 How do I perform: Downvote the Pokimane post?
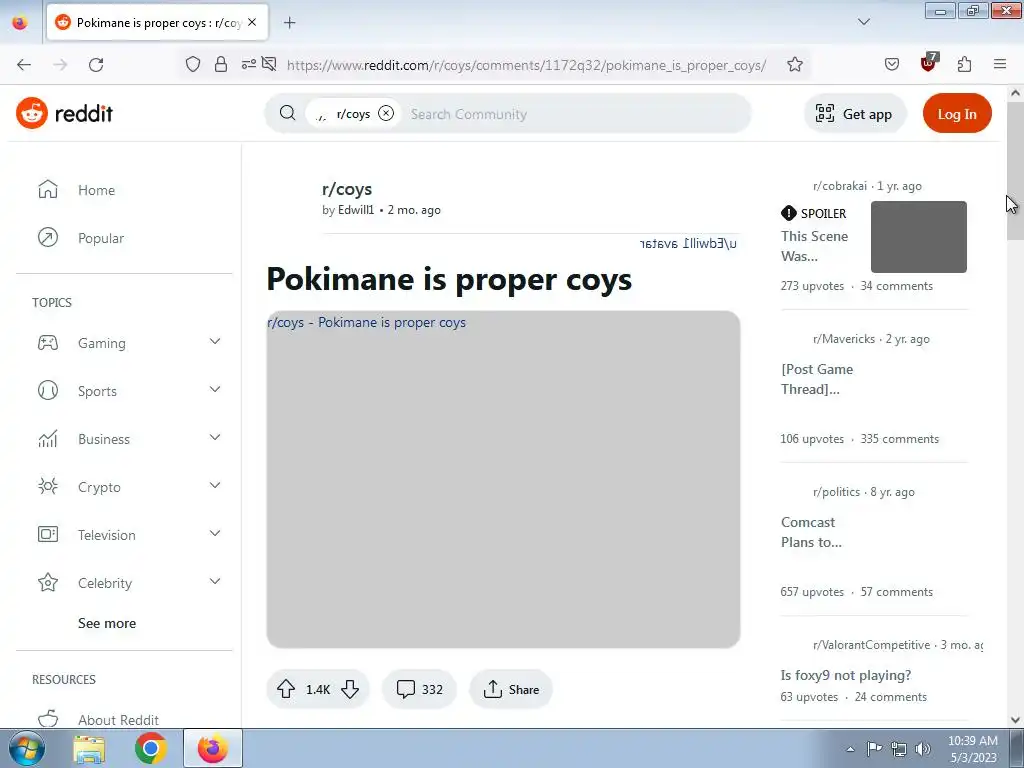(x=350, y=689)
